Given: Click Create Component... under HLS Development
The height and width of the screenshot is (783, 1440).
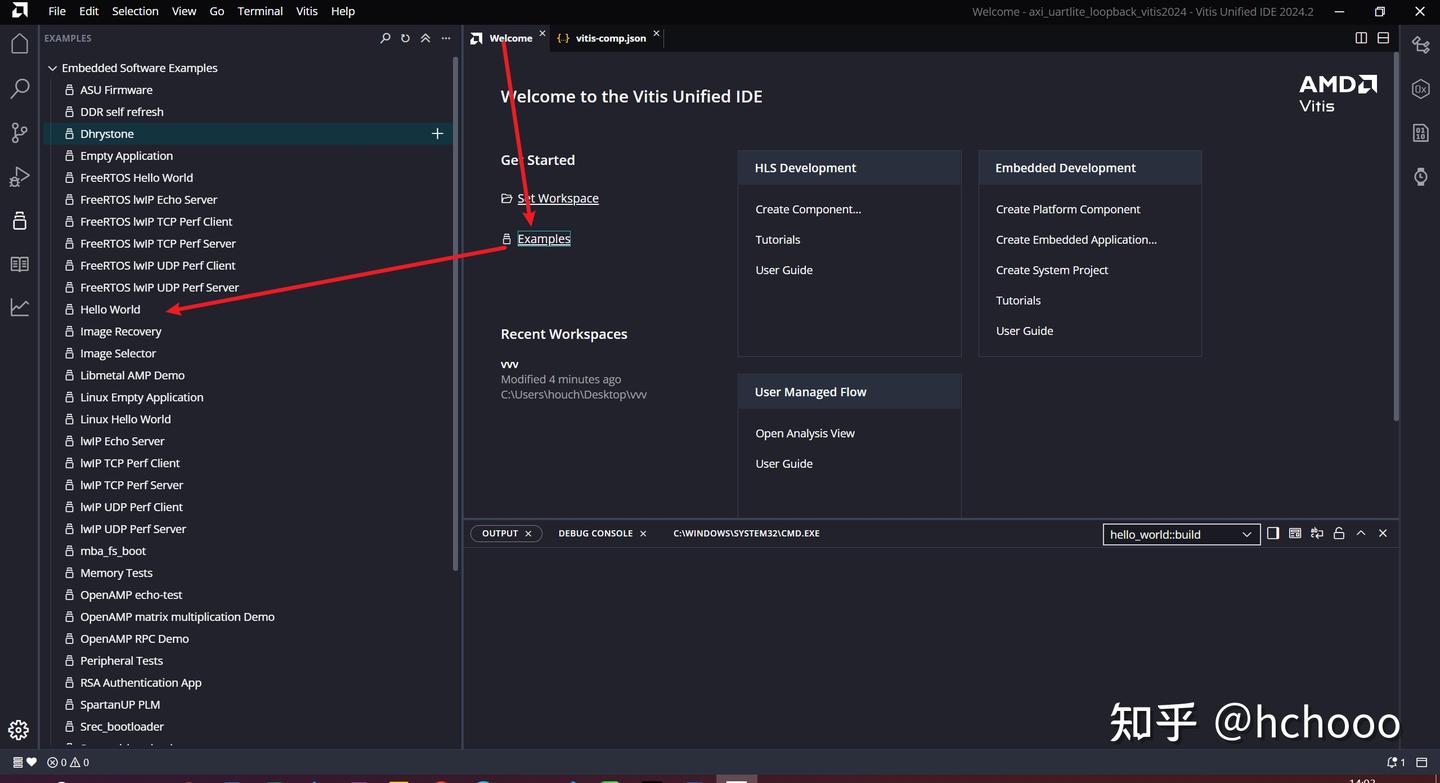Looking at the screenshot, I should (808, 209).
